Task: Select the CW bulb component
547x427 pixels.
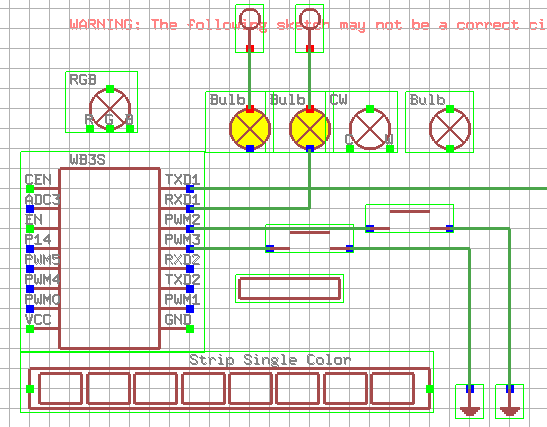Action: (x=370, y=129)
